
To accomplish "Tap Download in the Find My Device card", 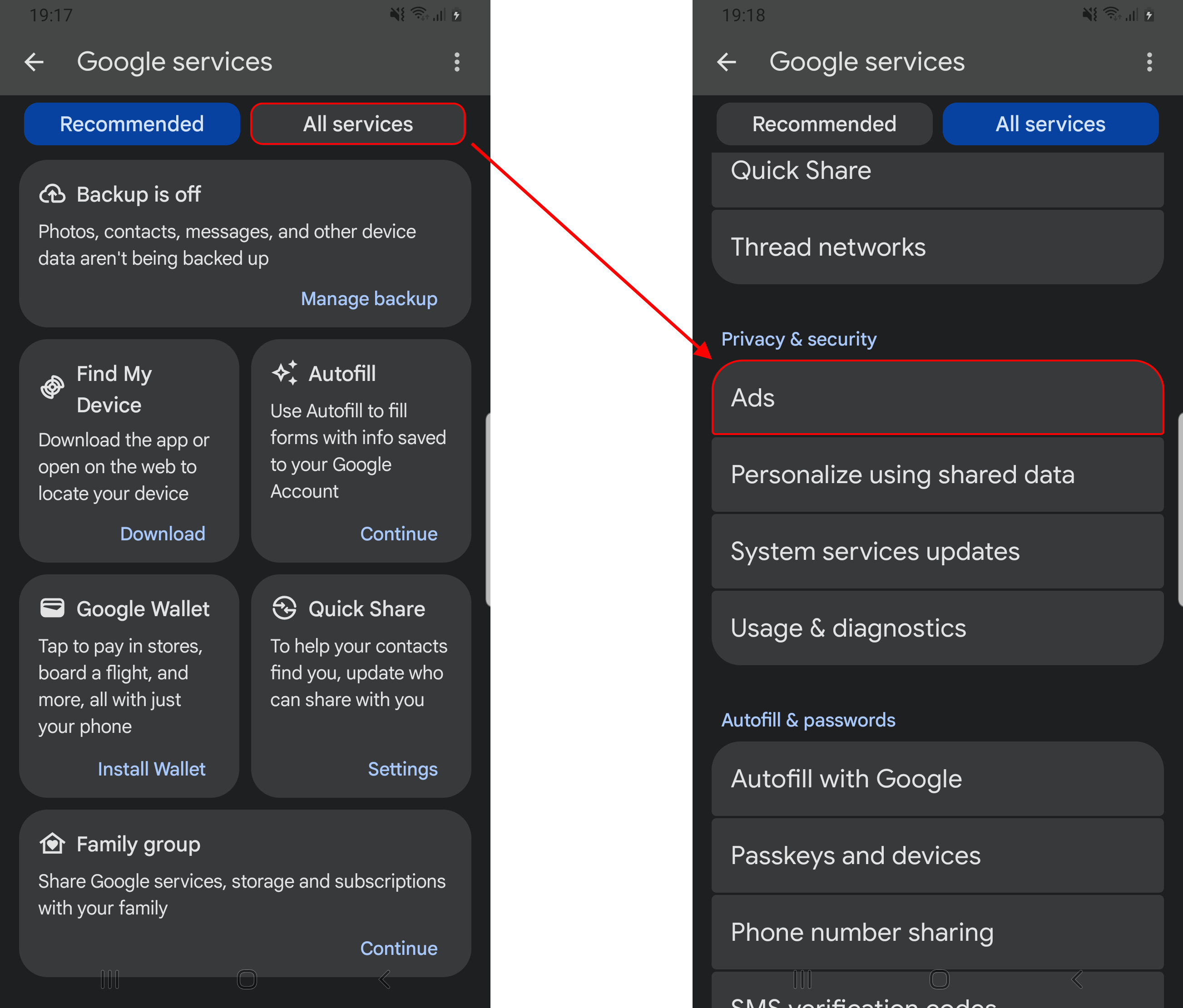I will tap(163, 534).
